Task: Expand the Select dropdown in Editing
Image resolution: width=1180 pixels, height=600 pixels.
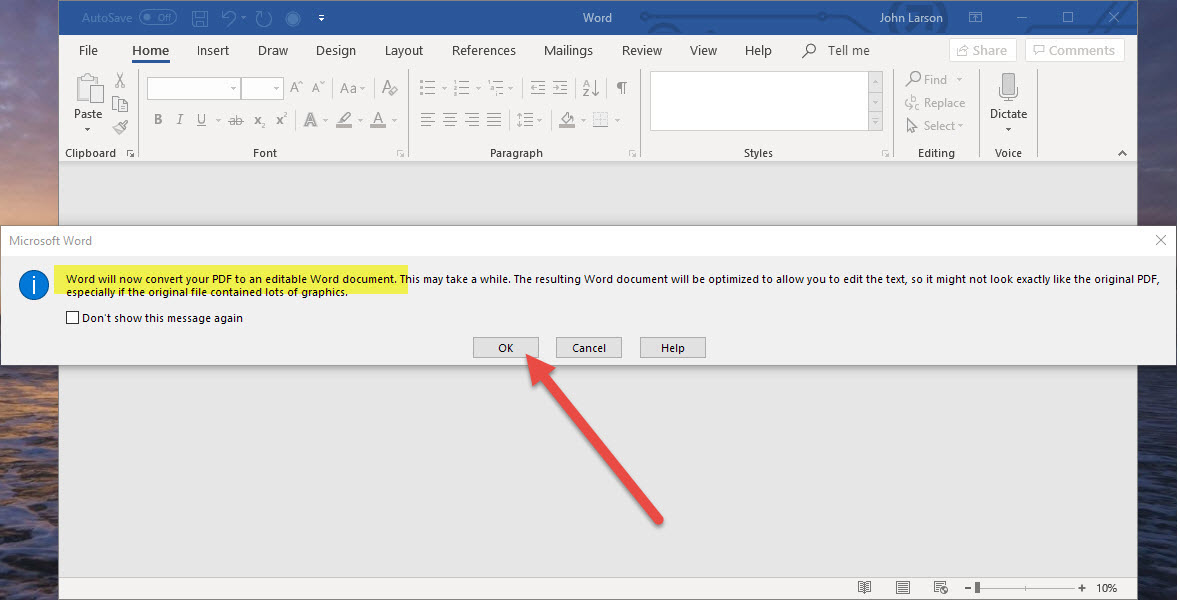Action: pos(959,126)
